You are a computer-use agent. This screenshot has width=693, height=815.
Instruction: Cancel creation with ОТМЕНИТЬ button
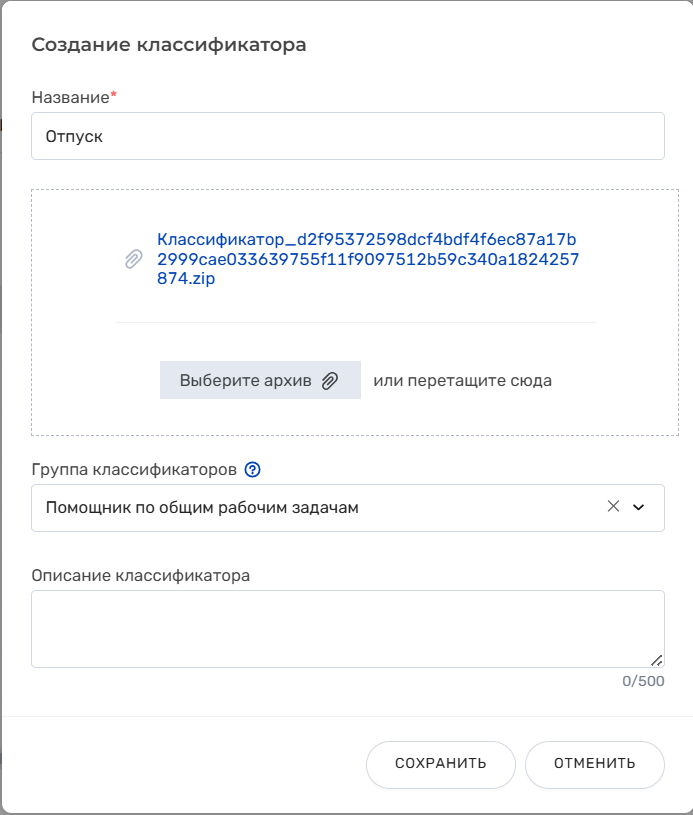pyautogui.click(x=595, y=765)
